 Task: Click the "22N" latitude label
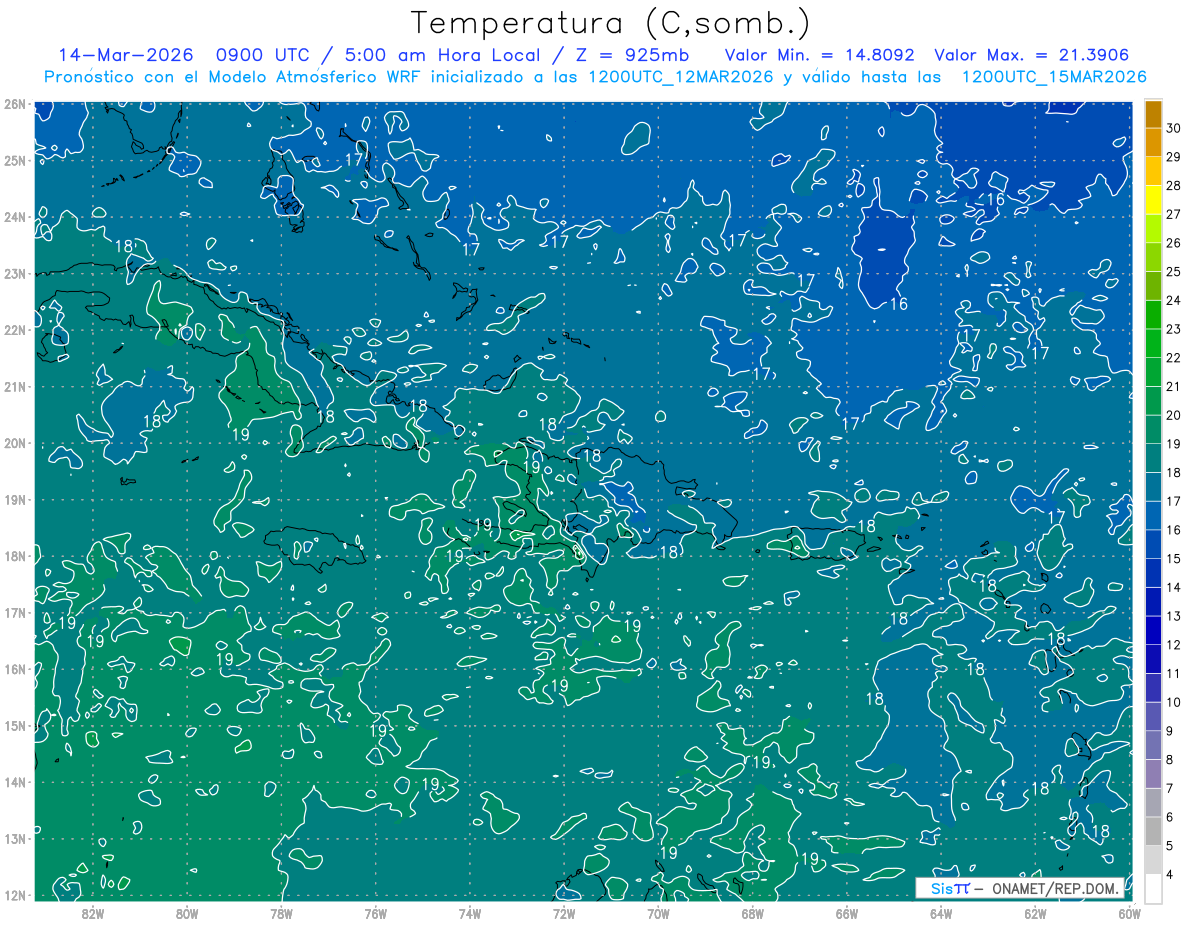coord(14,330)
